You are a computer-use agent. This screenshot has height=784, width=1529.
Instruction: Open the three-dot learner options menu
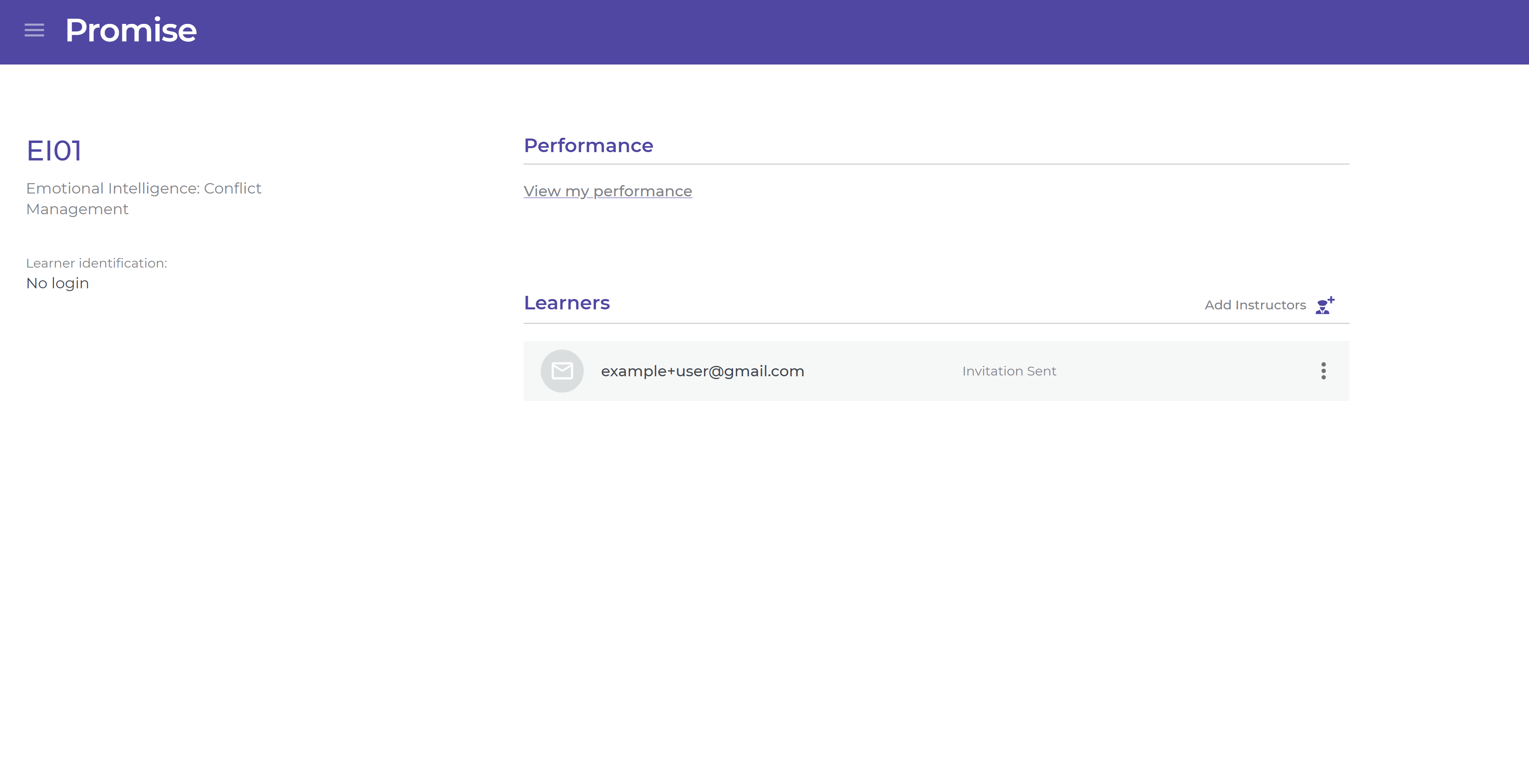pyautogui.click(x=1323, y=371)
